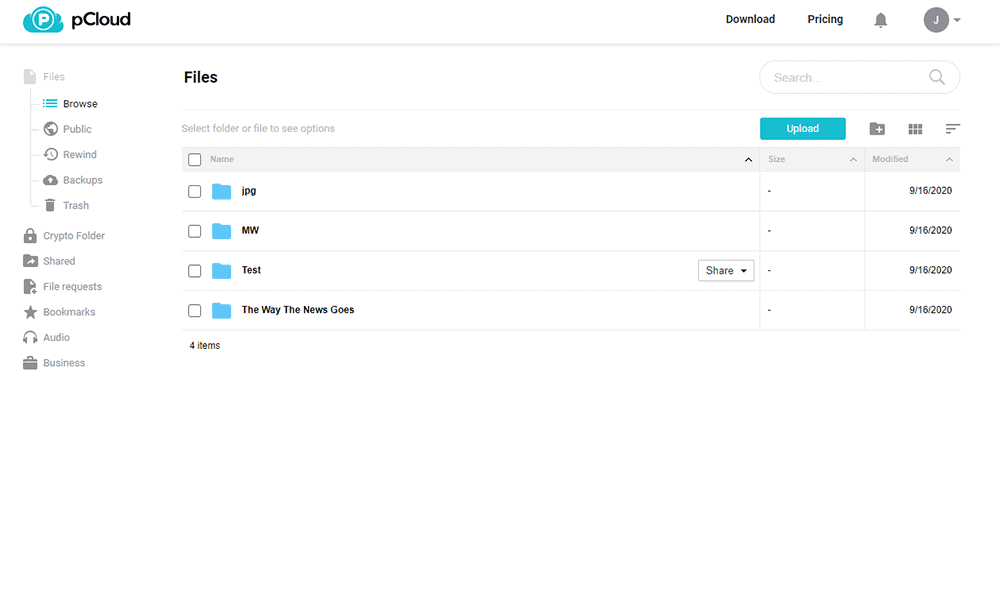Expand the account menu arrow
This screenshot has width=1000, height=600.
point(957,20)
